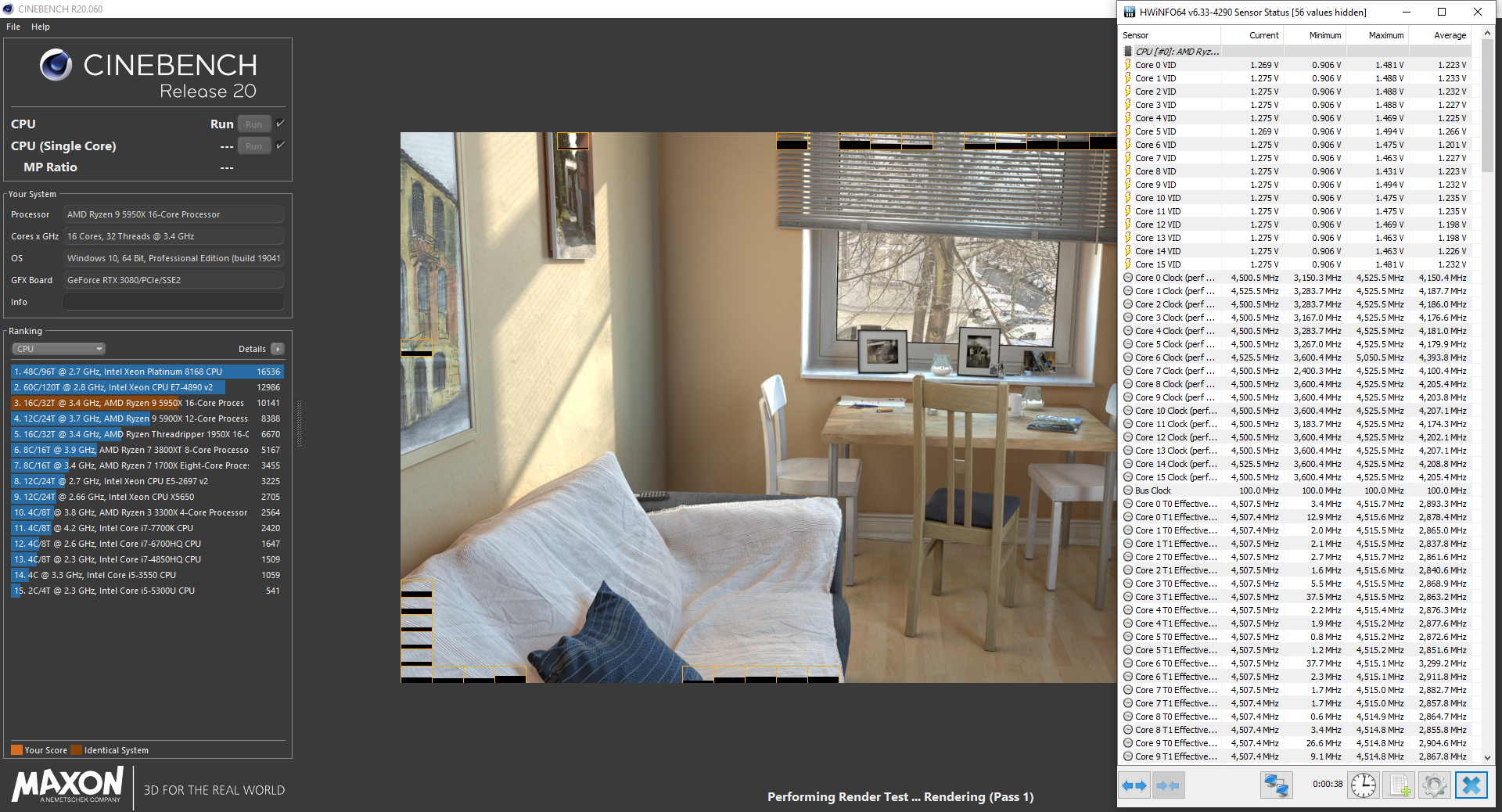Click the Maximum column header
The image size is (1502, 812).
pyautogui.click(x=1376, y=35)
